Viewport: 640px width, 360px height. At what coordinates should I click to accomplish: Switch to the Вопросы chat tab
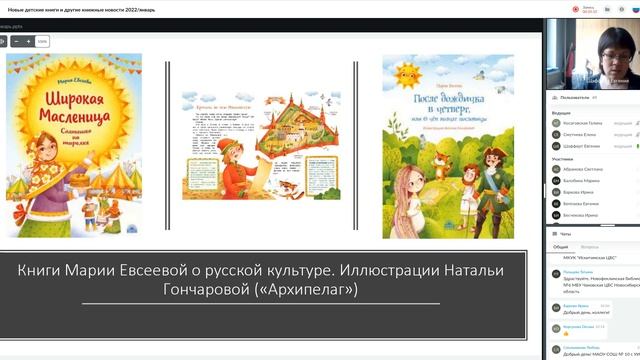click(x=589, y=247)
